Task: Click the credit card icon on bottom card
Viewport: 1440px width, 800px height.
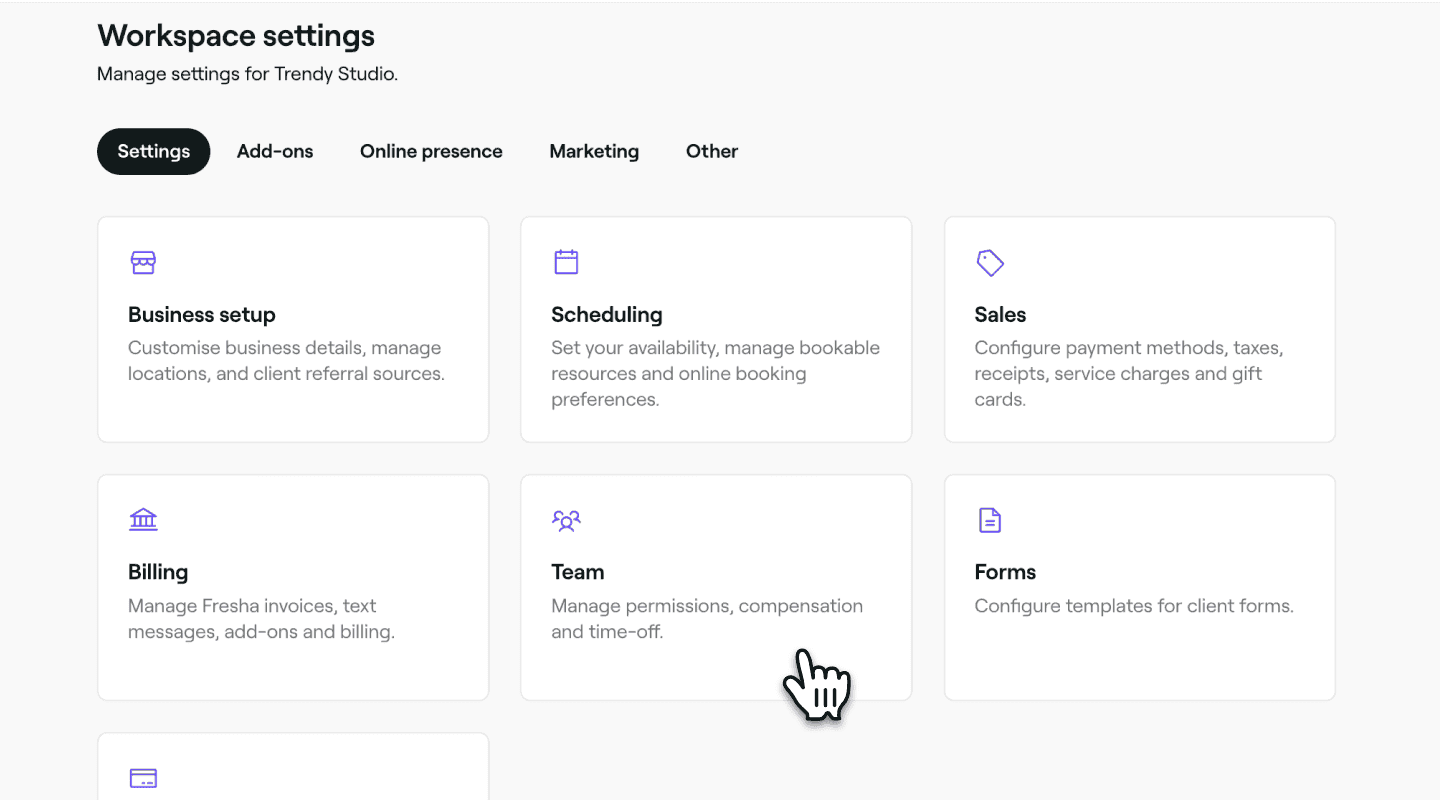Action: [143, 778]
